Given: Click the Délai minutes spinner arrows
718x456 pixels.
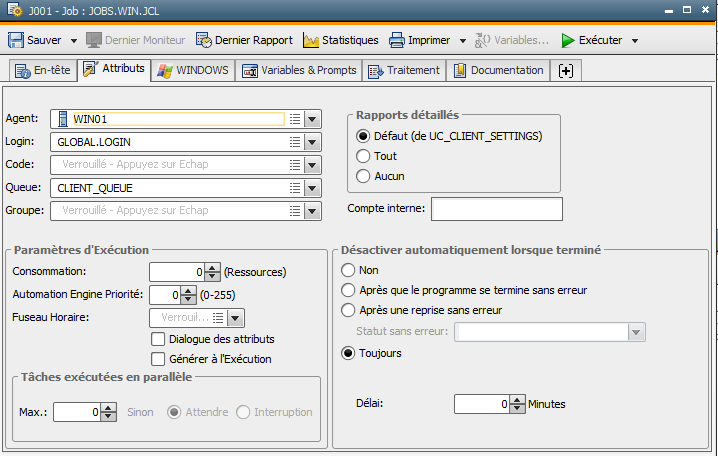Looking at the screenshot, I should coord(517,404).
